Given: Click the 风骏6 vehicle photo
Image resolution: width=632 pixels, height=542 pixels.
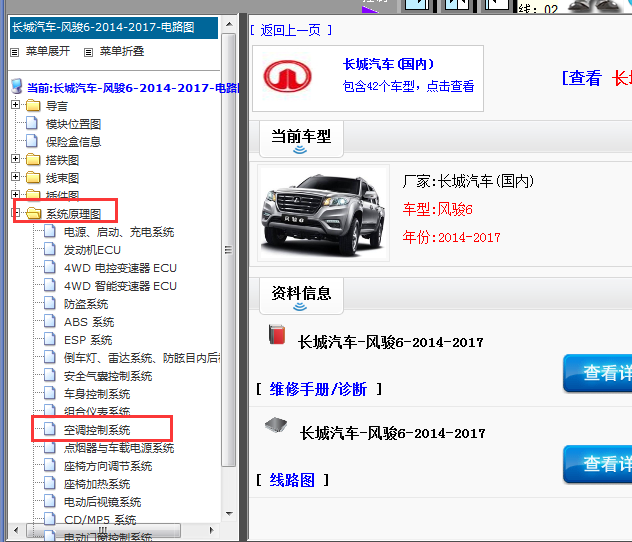Looking at the screenshot, I should 323,213.
